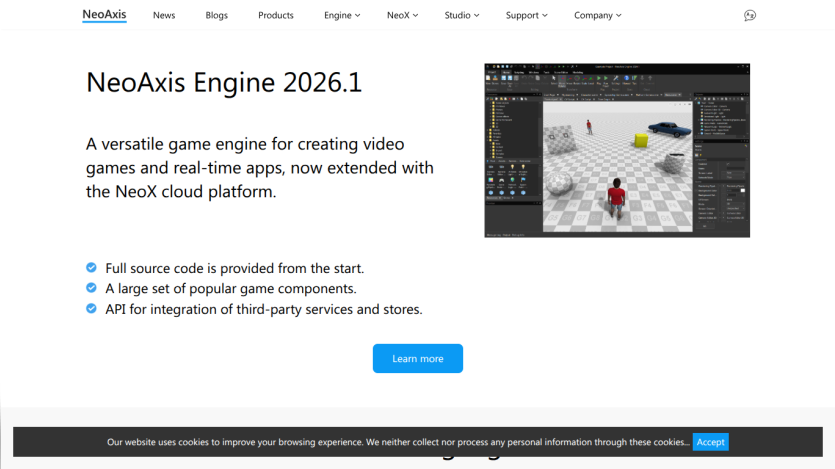Open the Company dropdown menu
Image resolution: width=835 pixels, height=469 pixels.
(x=597, y=15)
